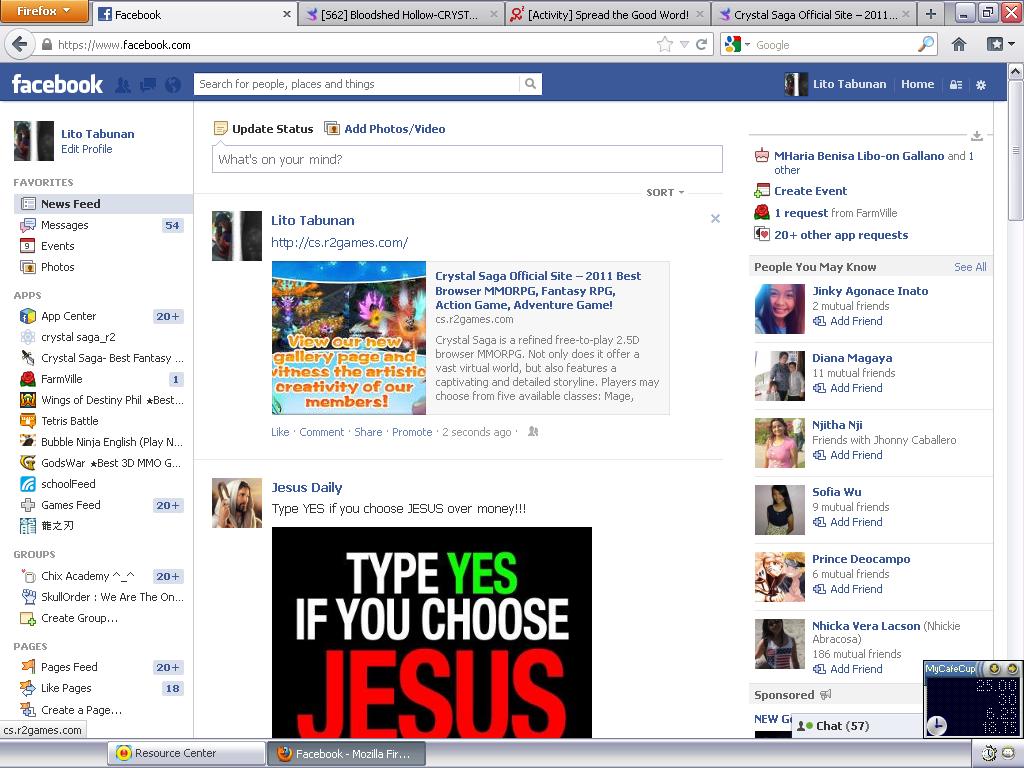The image size is (1024, 768).
Task: Click the search magnifier button in Facebook
Action: click(531, 84)
